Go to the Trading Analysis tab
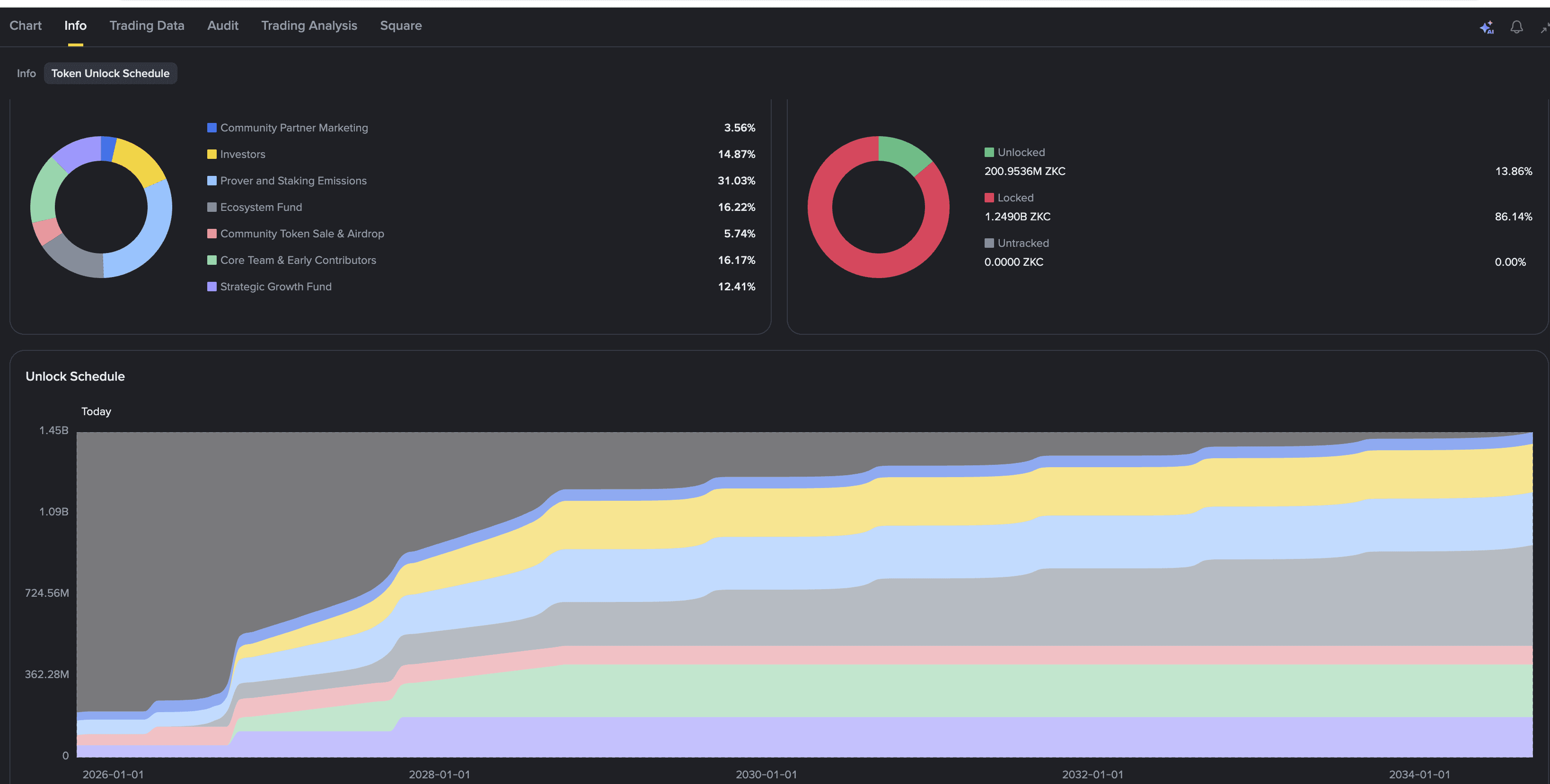1550x784 pixels. coord(308,26)
